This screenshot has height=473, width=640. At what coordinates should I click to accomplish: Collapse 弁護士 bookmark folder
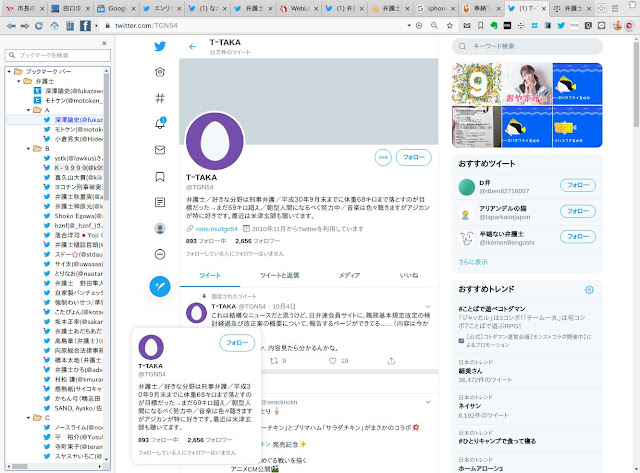tap(19, 81)
